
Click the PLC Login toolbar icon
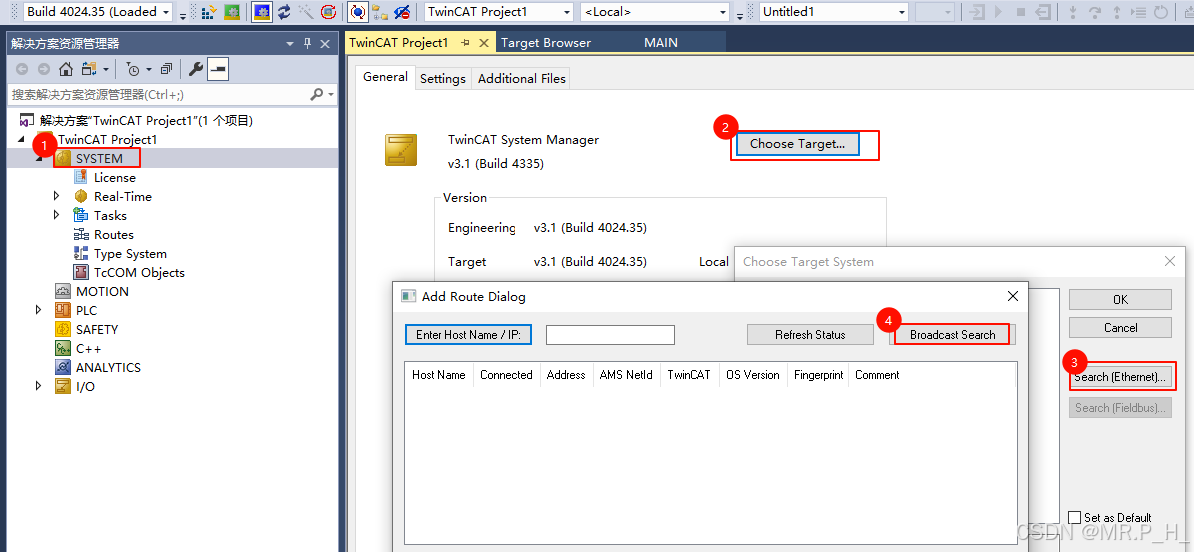[x=977, y=12]
